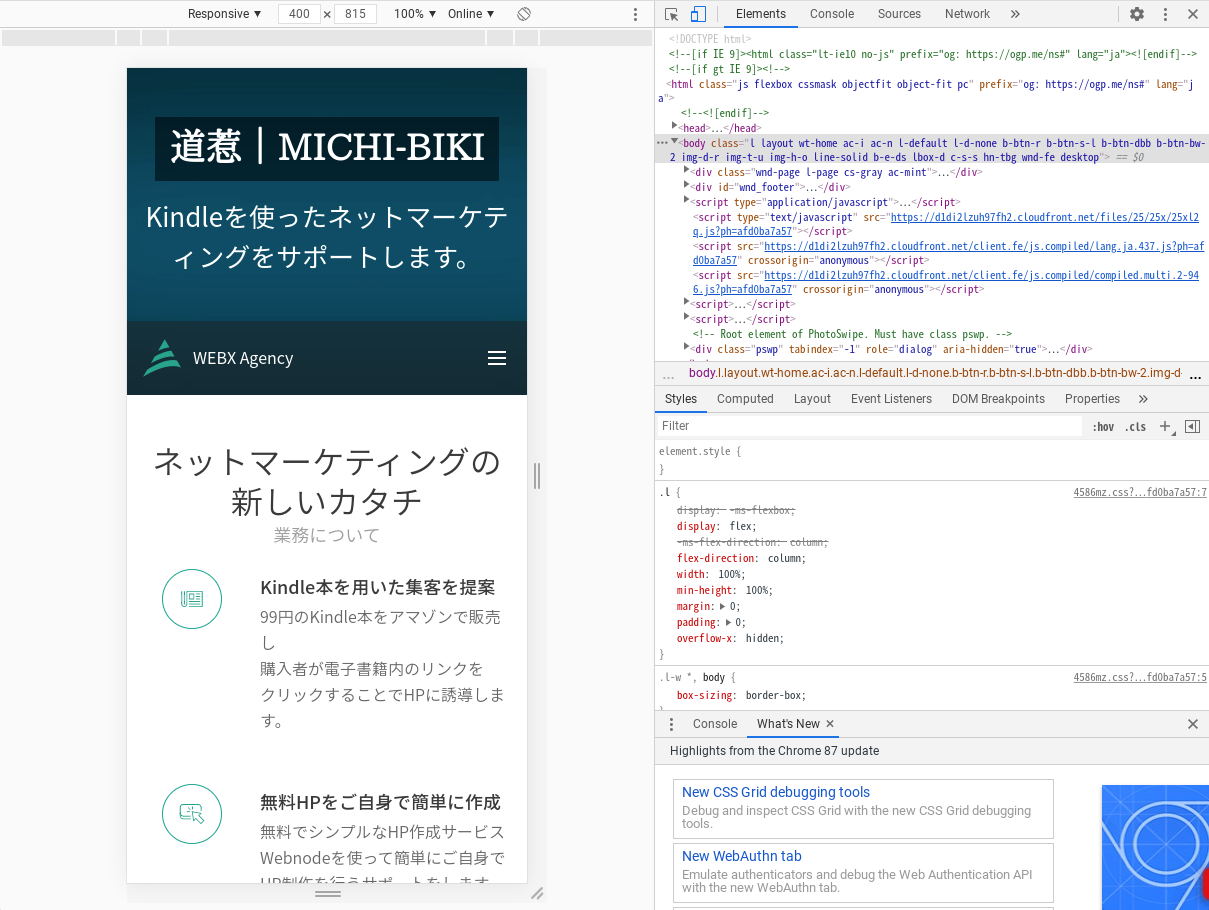Open the Console panel tab in top bar
The height and width of the screenshot is (910, 1209).
coord(832,14)
